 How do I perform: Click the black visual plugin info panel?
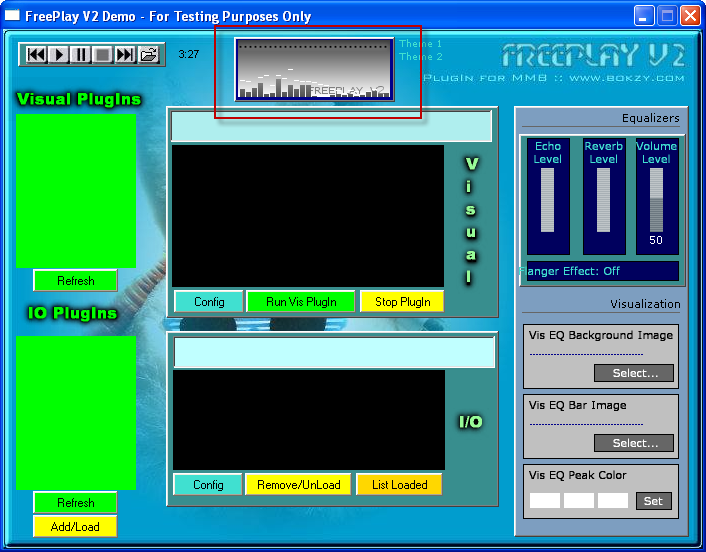308,216
